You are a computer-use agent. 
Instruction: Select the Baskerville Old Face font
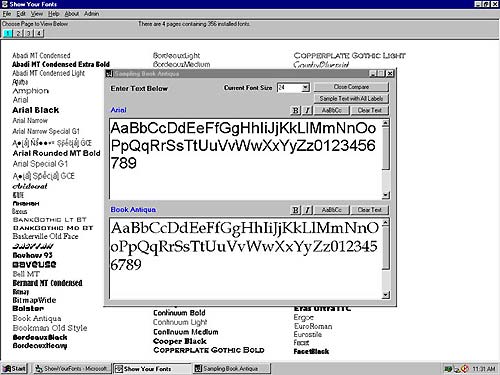pyautogui.click(x=45, y=236)
